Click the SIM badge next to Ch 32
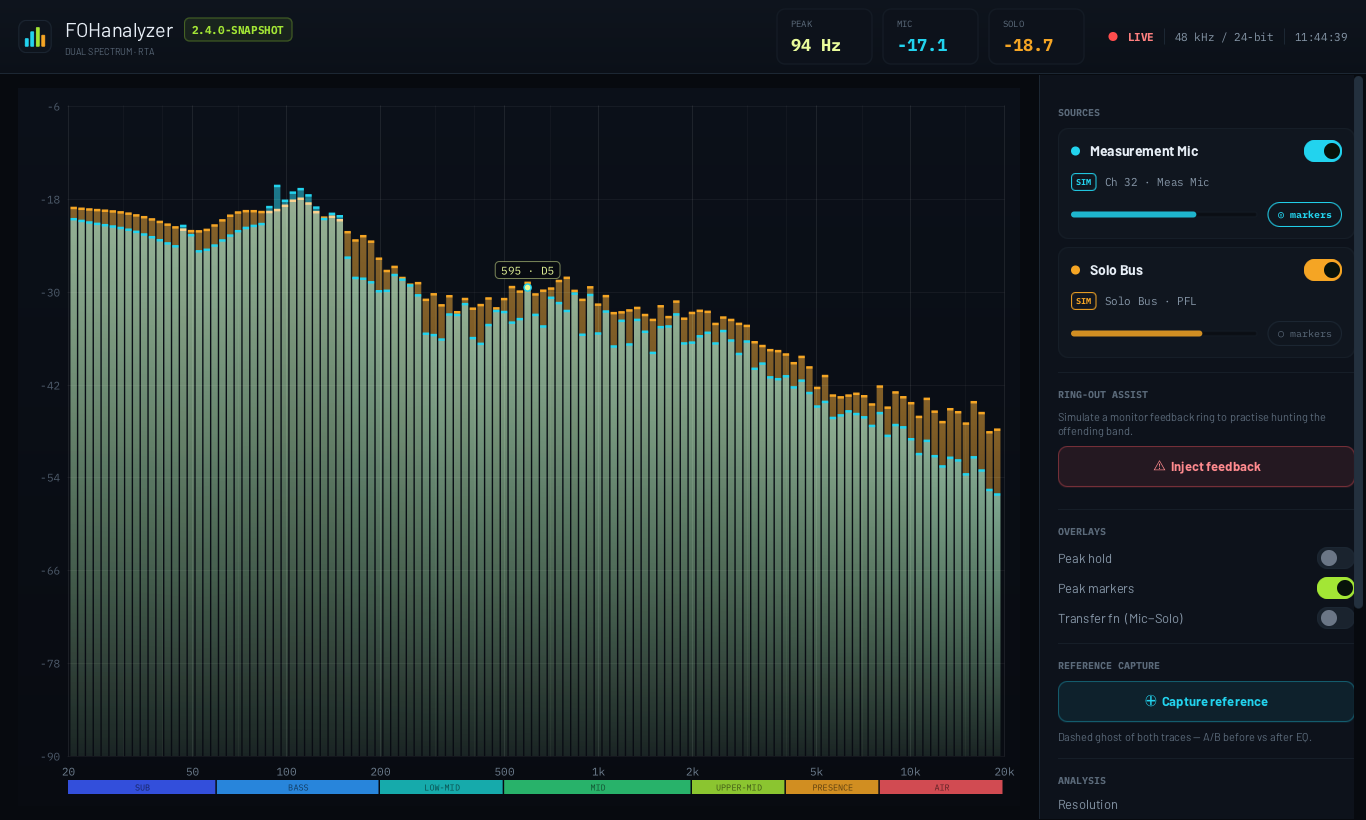The height and width of the screenshot is (820, 1366). click(x=1083, y=182)
